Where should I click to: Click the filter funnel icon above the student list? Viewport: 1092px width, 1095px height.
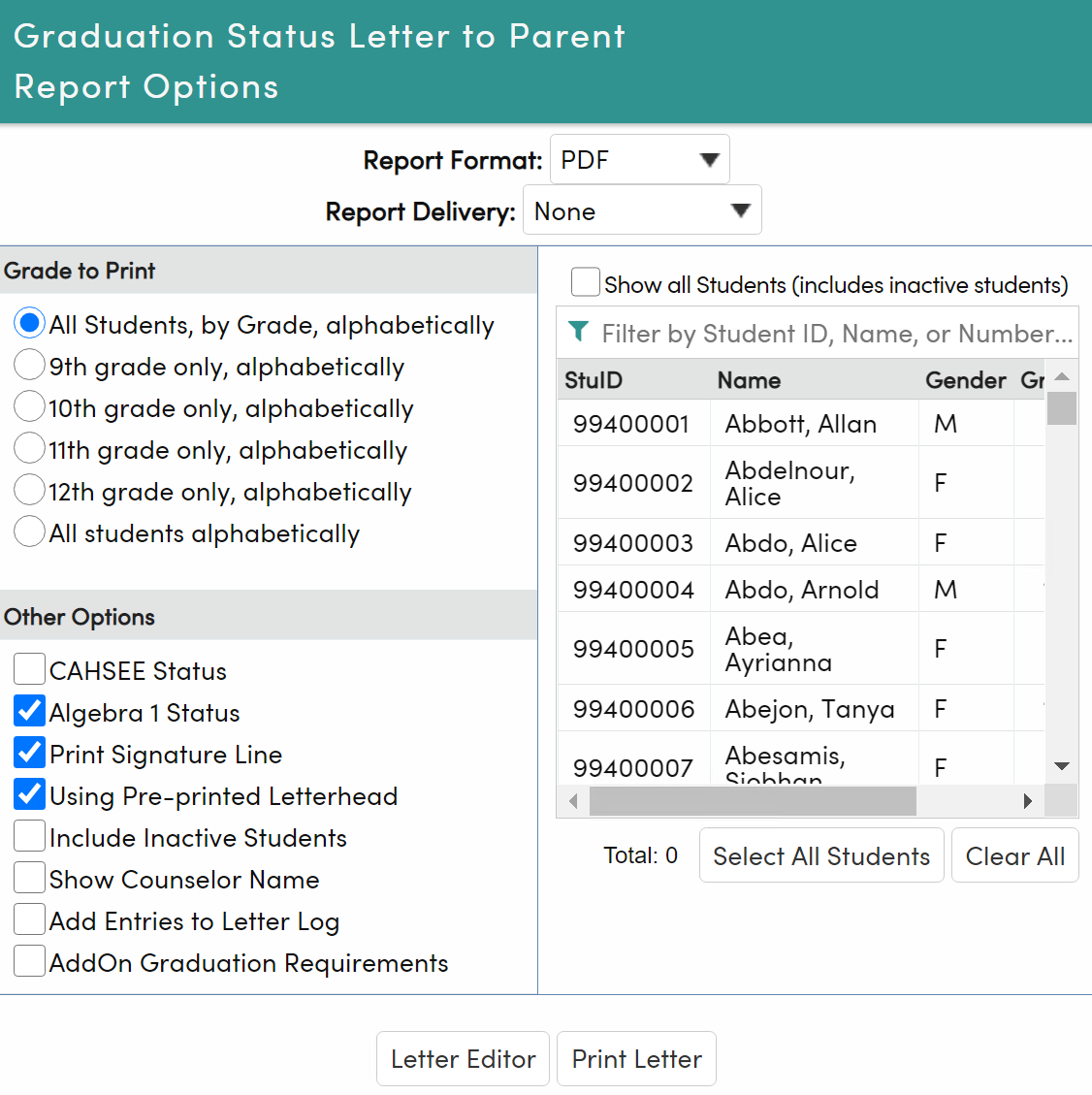coord(579,333)
